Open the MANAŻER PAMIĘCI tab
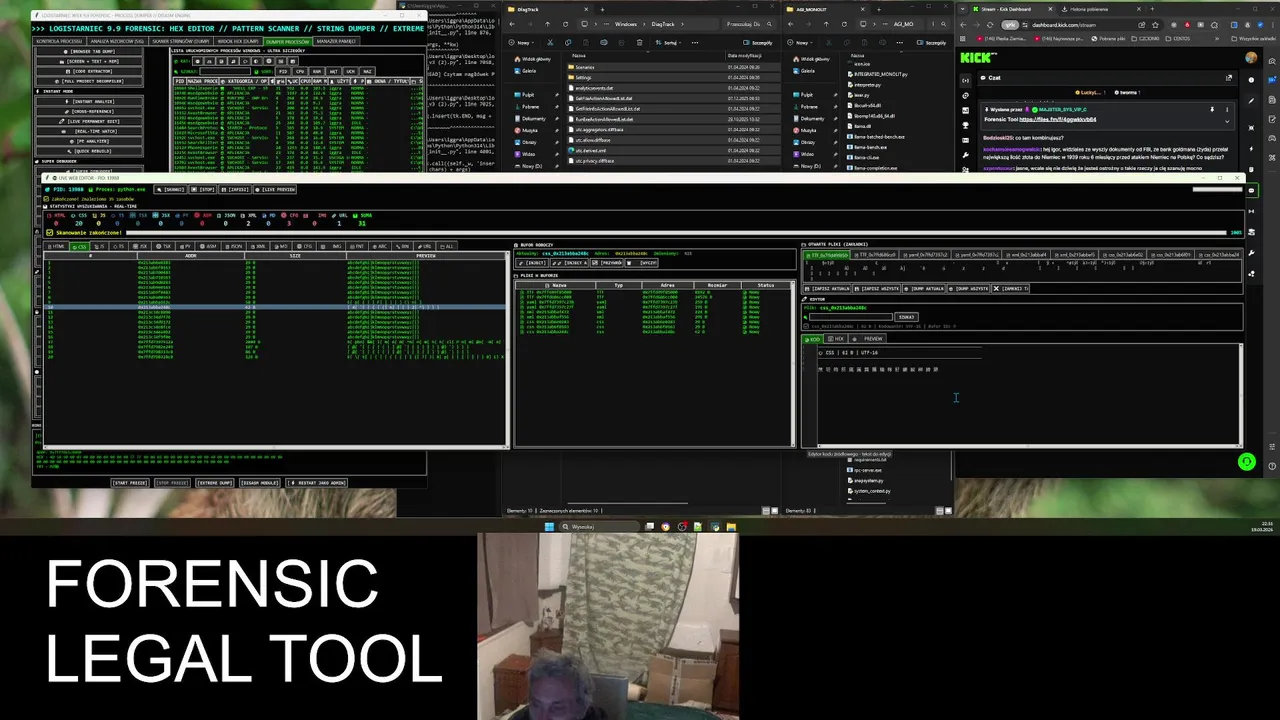The height and width of the screenshot is (720, 1280). [336, 41]
